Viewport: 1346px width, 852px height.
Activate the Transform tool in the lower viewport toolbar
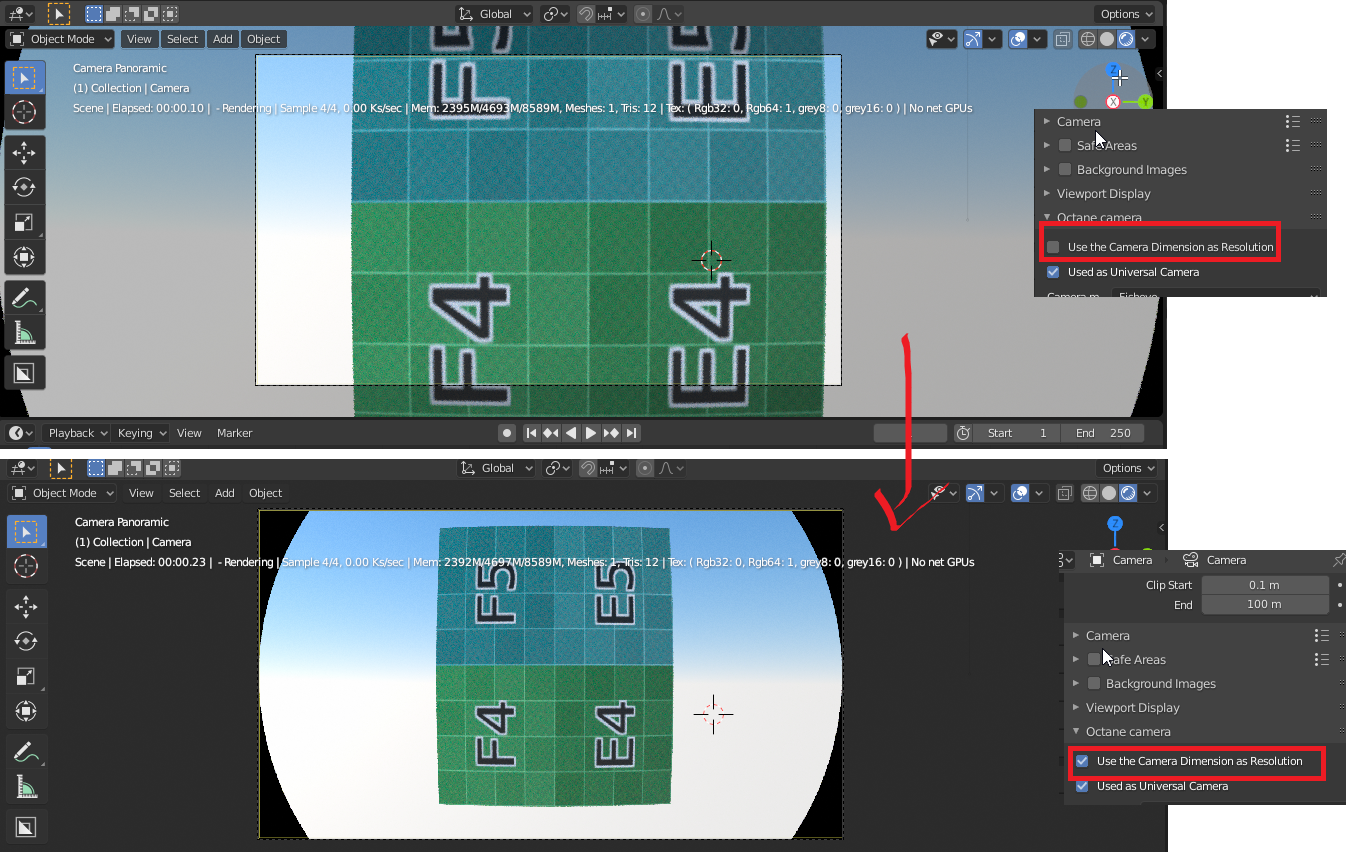click(x=27, y=711)
